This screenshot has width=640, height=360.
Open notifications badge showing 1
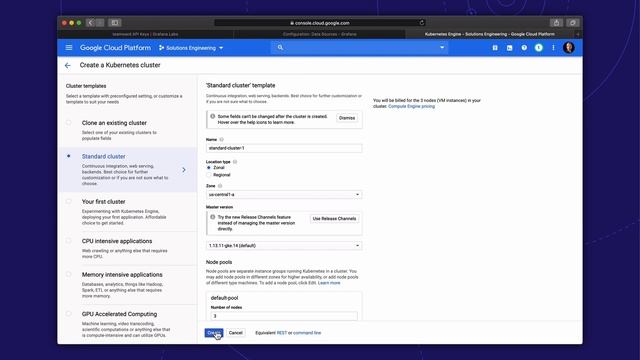point(539,48)
